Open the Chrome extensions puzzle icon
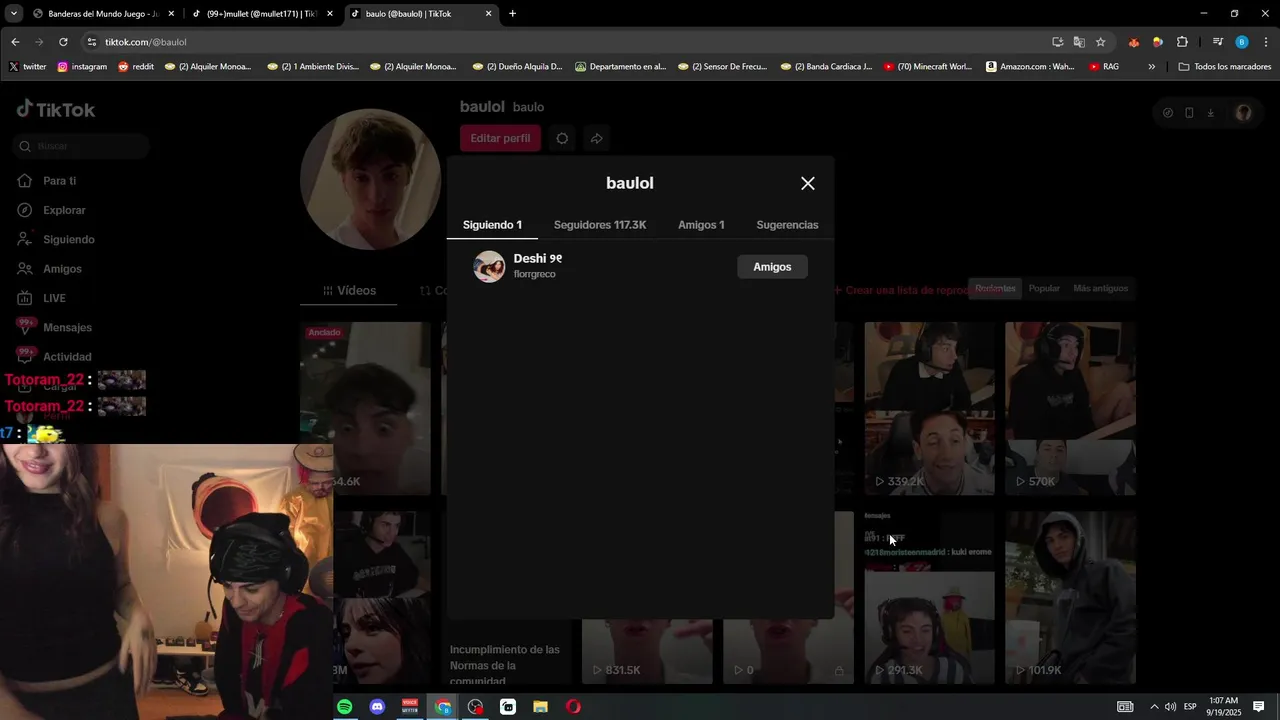 pos(1182,42)
